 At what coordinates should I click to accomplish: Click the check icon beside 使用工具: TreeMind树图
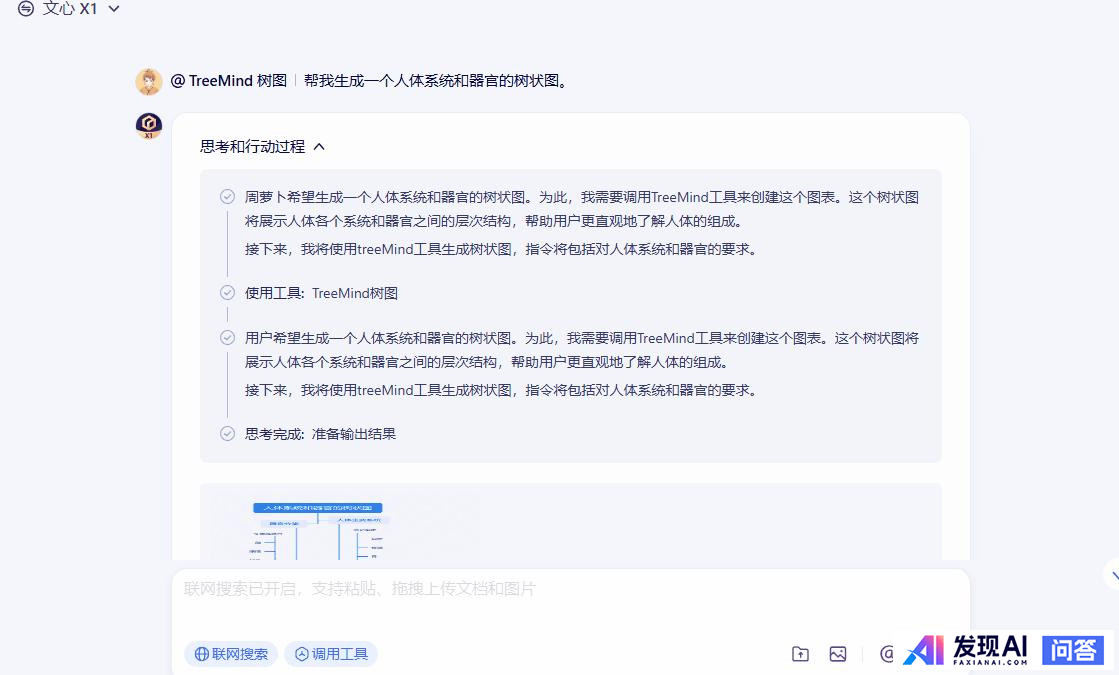(x=227, y=293)
